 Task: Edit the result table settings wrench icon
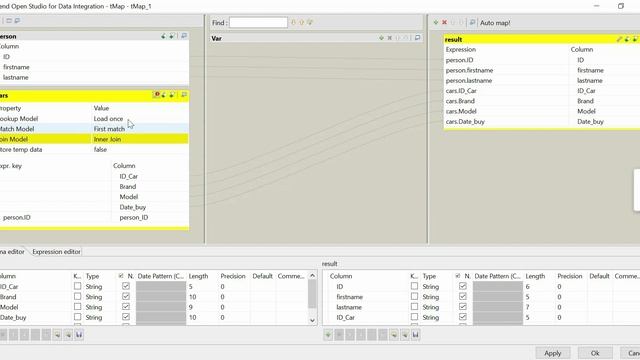619,39
